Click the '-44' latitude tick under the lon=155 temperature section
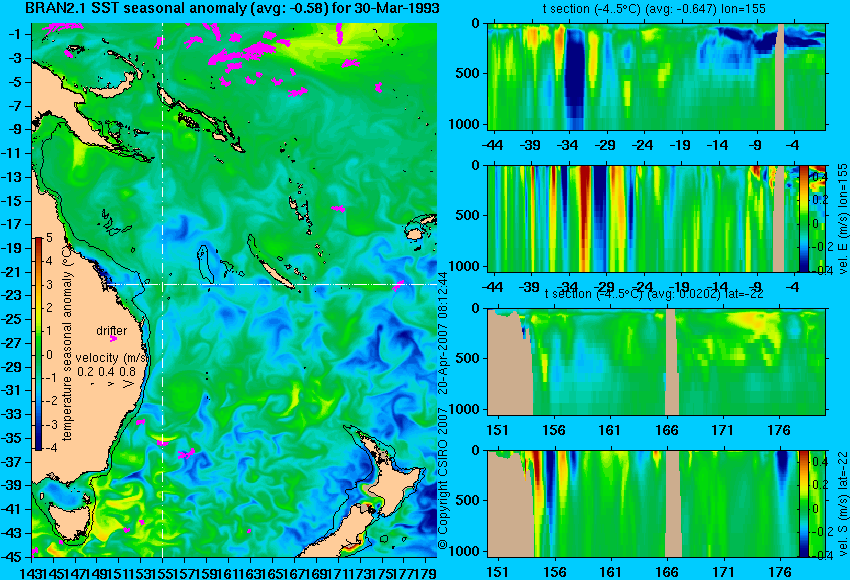Screen dimensions: 850x580 [492, 145]
